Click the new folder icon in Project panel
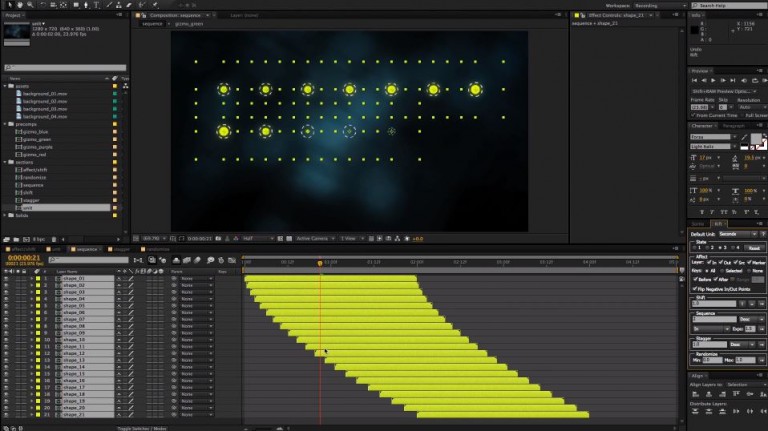Viewport: 768px width, 431px height. (x=15, y=240)
